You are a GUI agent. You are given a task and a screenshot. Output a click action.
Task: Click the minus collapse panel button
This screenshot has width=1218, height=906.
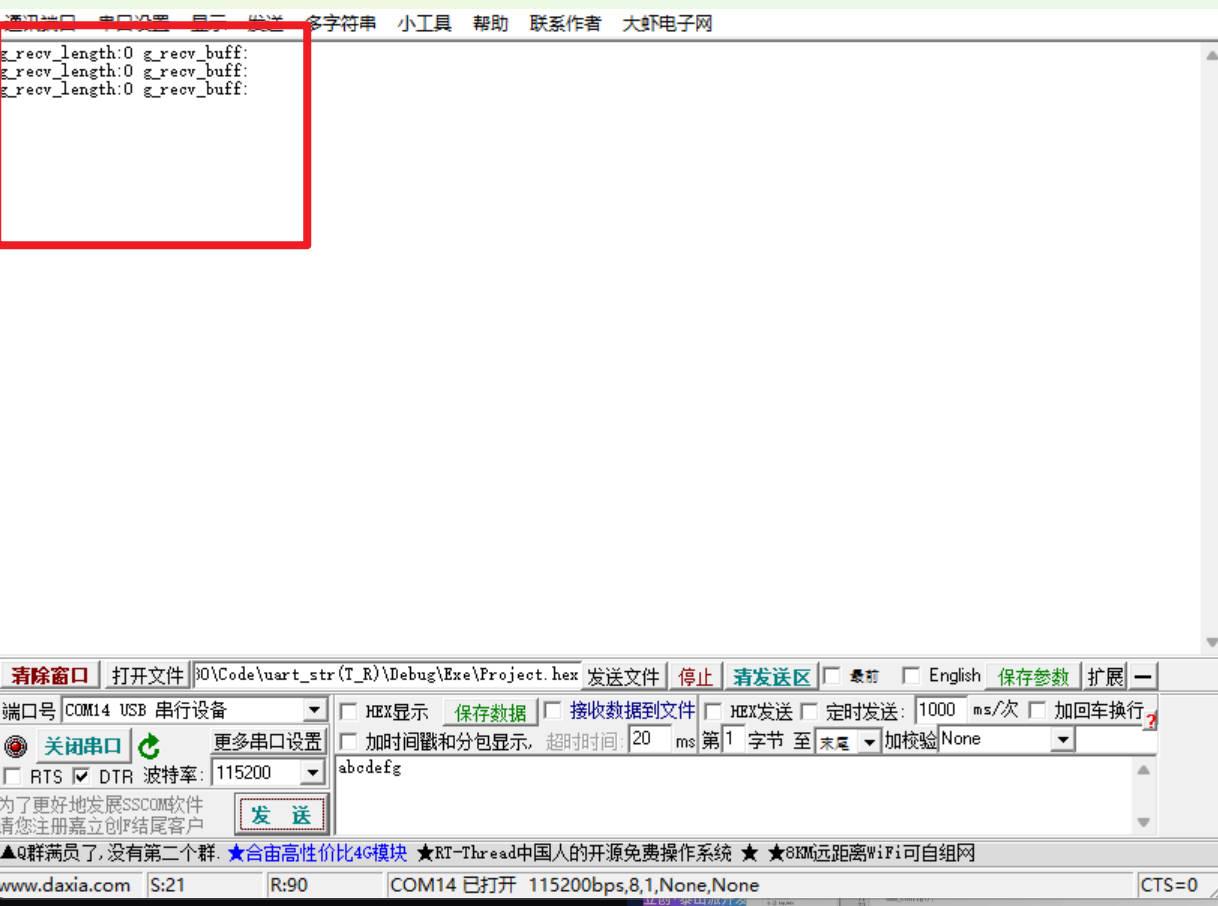(1141, 677)
